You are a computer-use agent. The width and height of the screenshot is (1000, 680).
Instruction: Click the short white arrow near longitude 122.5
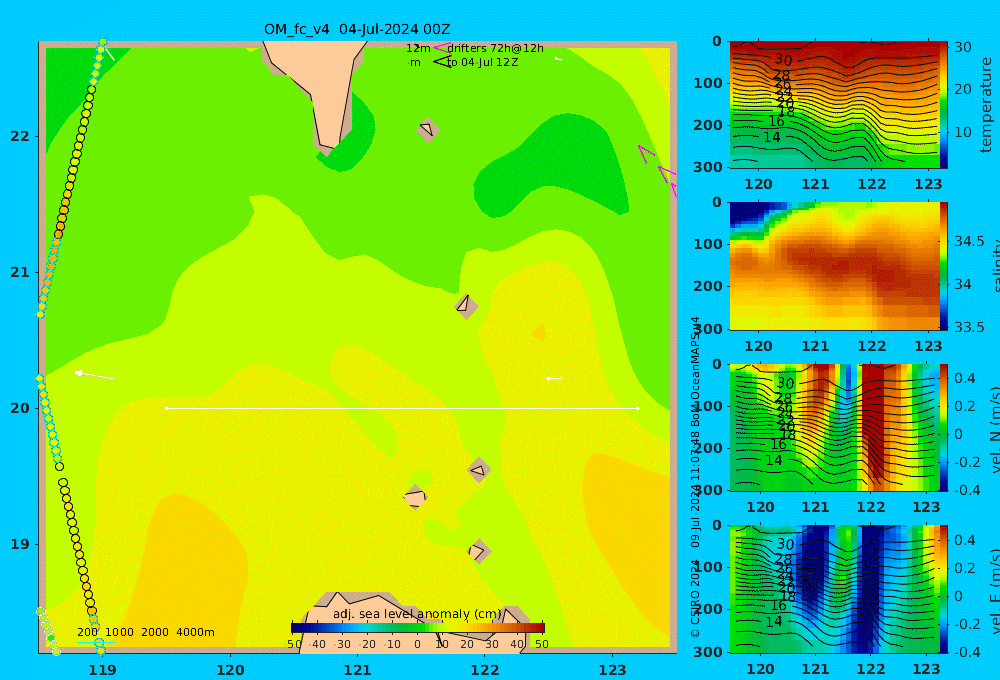tap(554, 378)
